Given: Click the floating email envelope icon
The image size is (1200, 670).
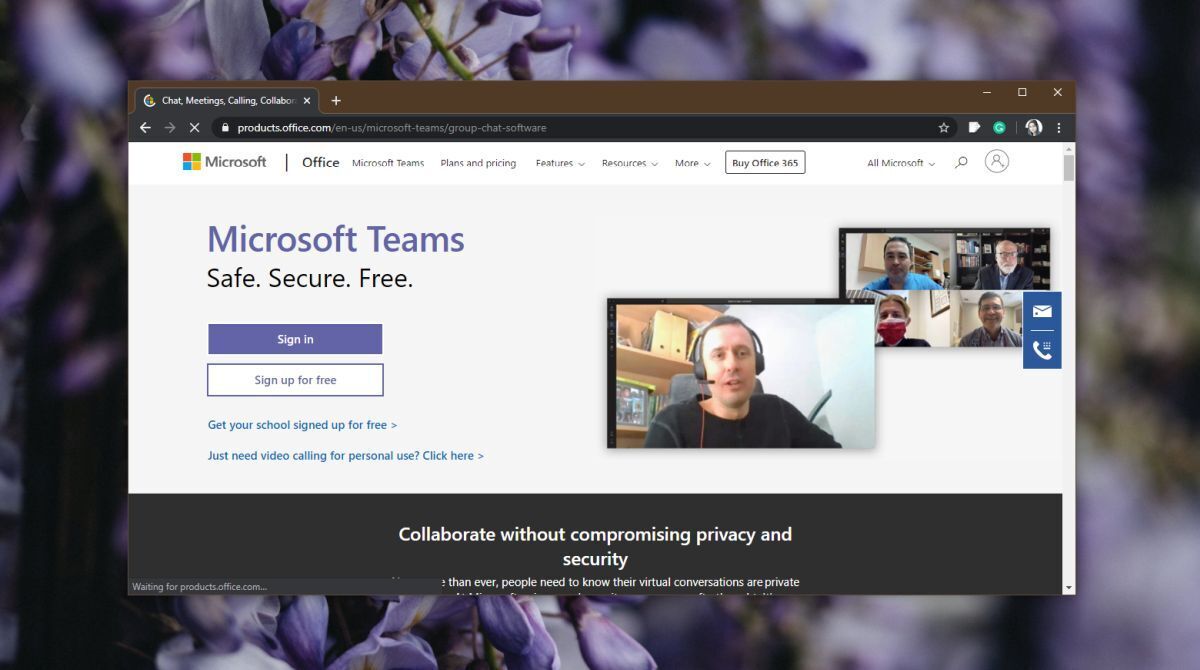Looking at the screenshot, I should pos(1042,311).
